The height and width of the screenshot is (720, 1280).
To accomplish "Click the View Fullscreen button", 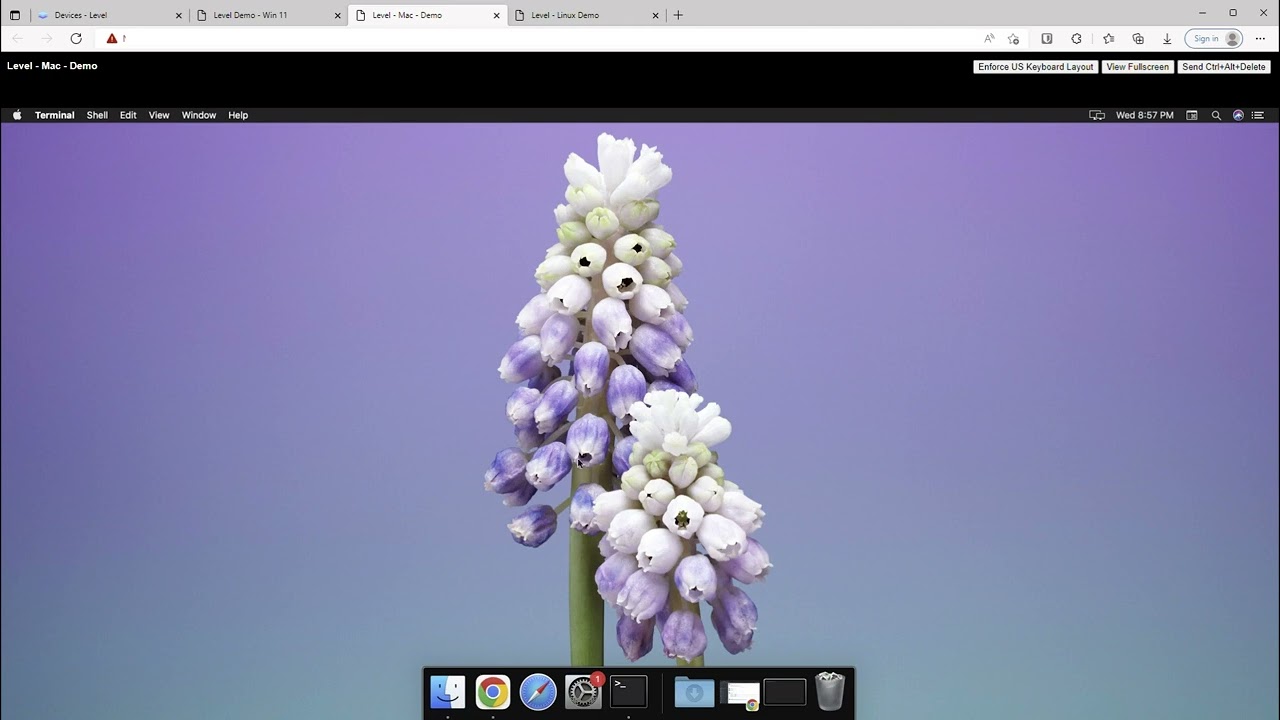I will 1138,67.
